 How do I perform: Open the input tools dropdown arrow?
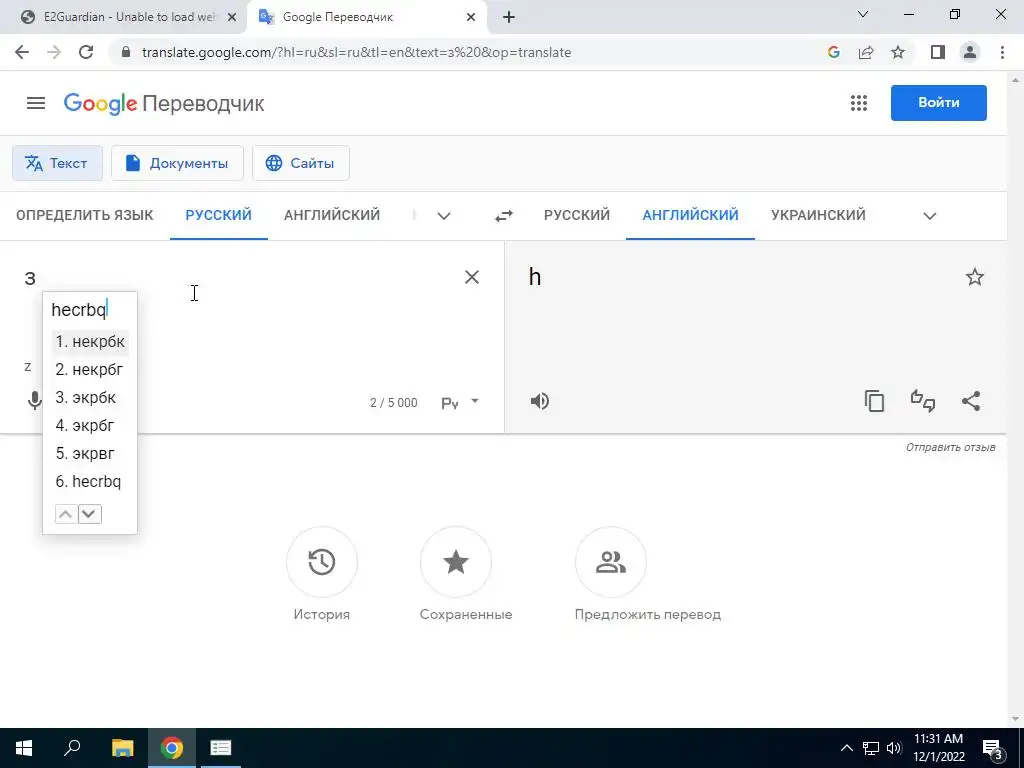click(475, 401)
